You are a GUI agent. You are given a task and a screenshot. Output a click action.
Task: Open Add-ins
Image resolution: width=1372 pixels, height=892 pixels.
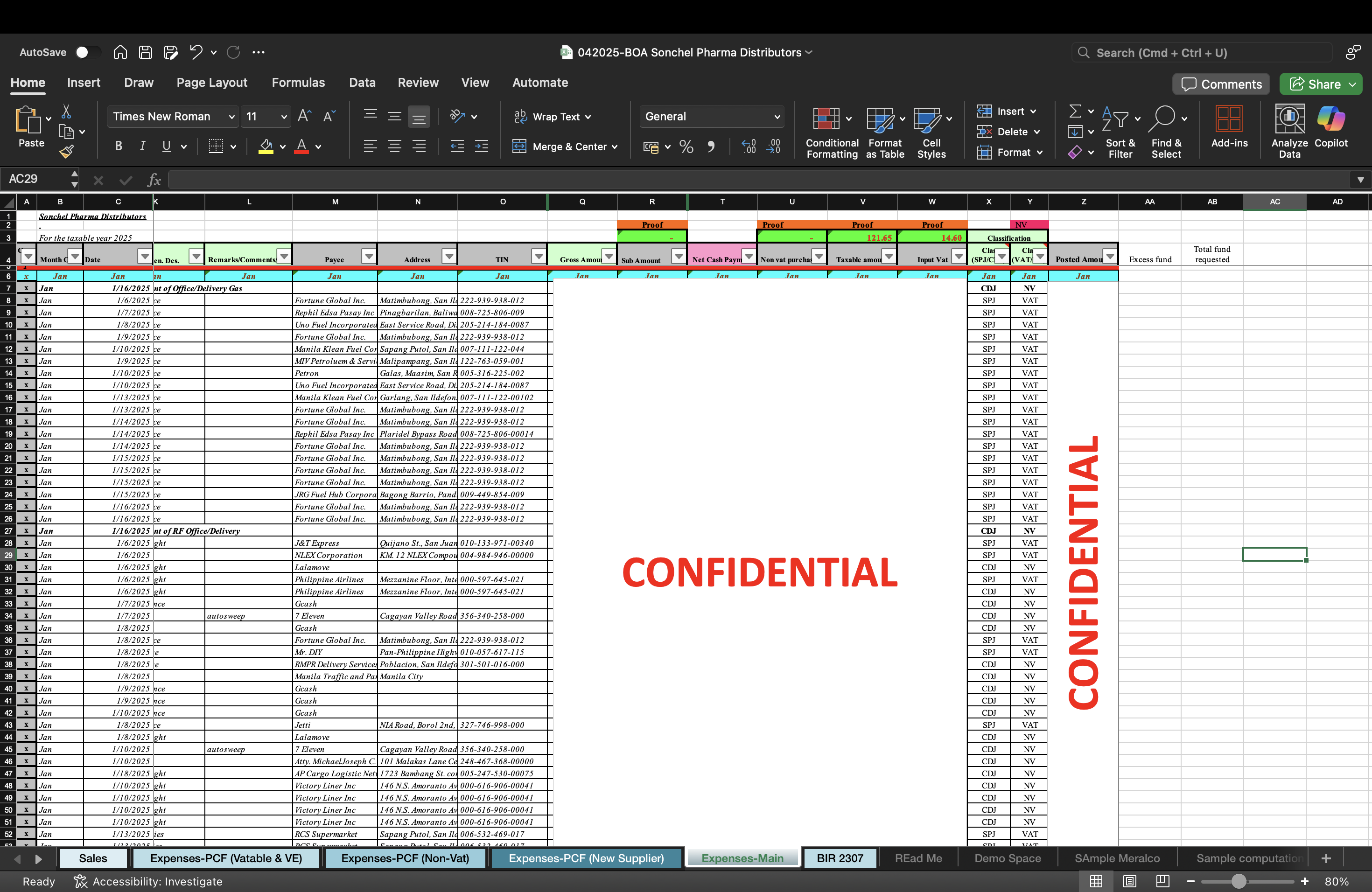tap(1229, 127)
